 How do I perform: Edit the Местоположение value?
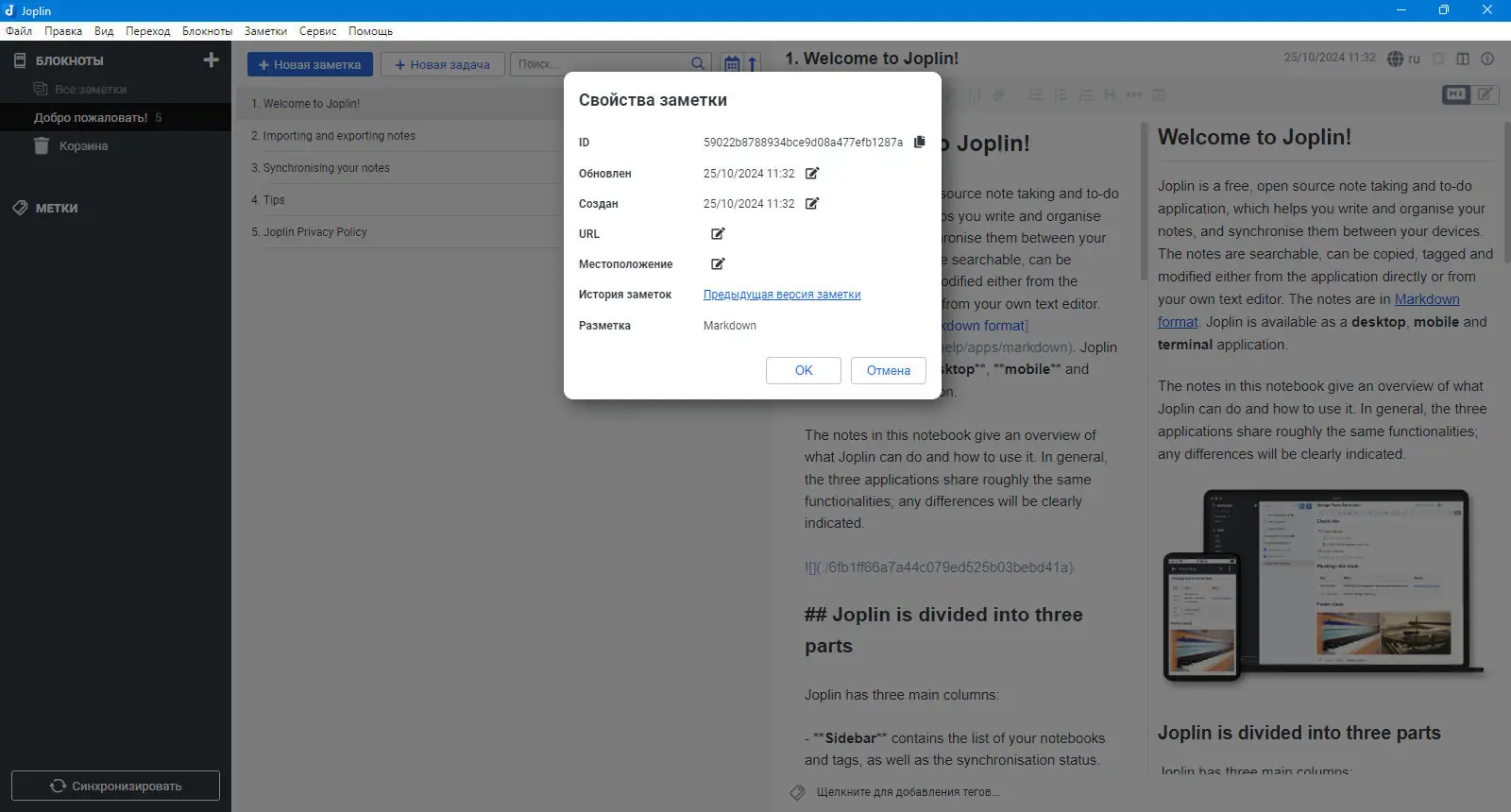(x=718, y=264)
